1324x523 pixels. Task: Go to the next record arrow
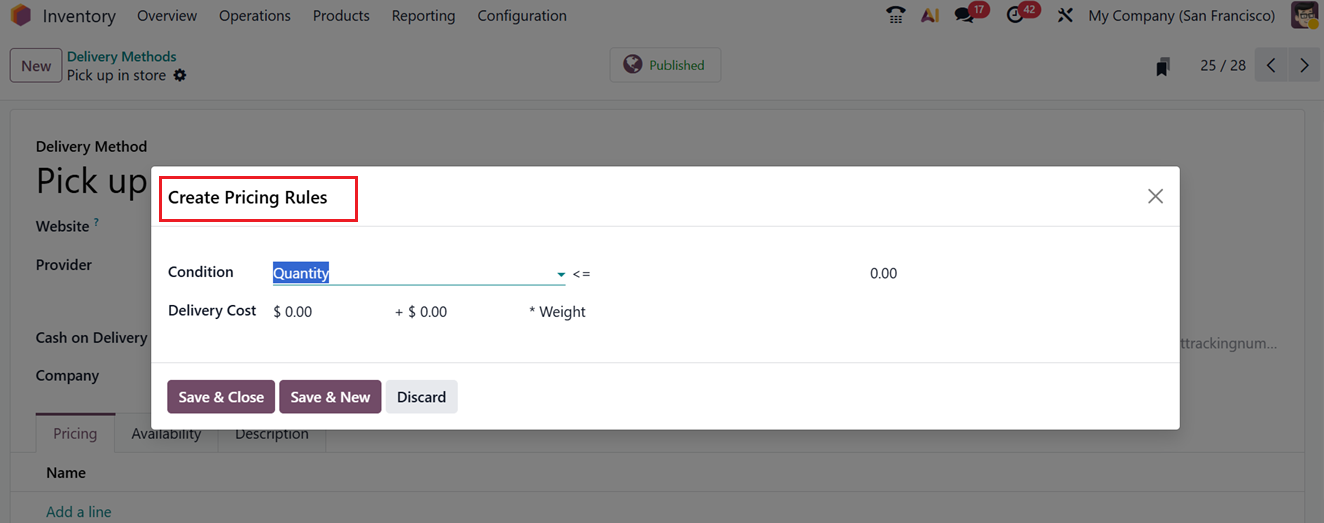click(1304, 66)
